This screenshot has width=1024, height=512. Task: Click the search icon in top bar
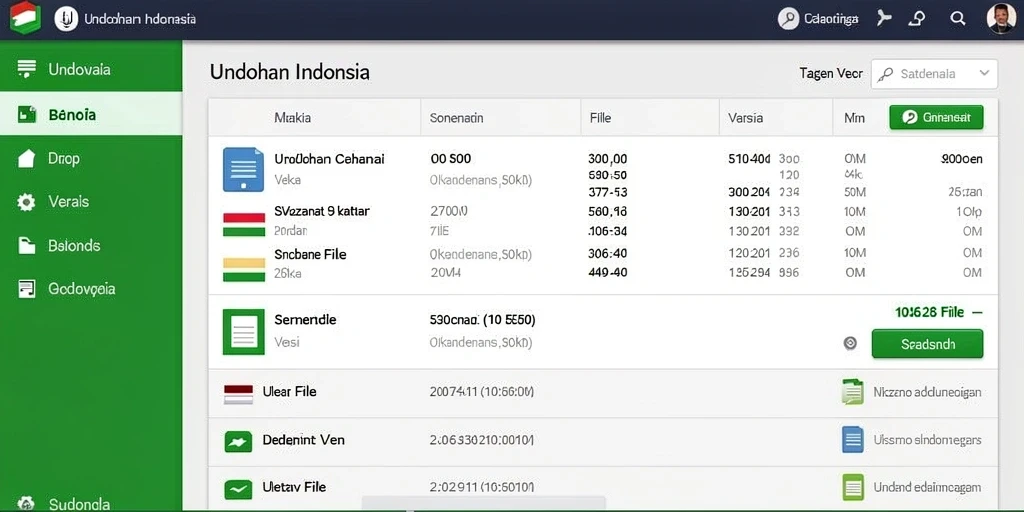pos(957,18)
